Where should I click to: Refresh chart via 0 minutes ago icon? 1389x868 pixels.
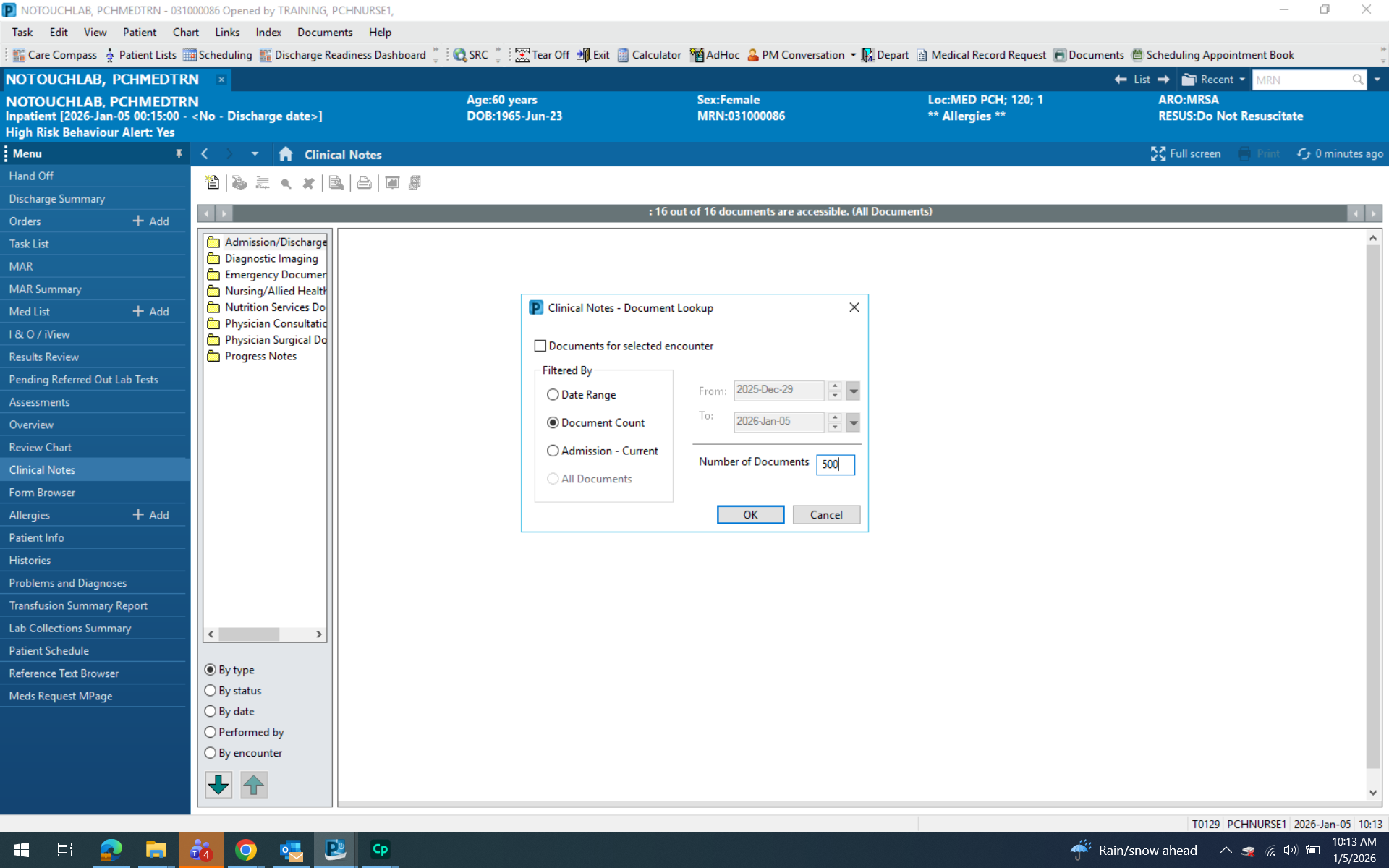pyautogui.click(x=1303, y=153)
